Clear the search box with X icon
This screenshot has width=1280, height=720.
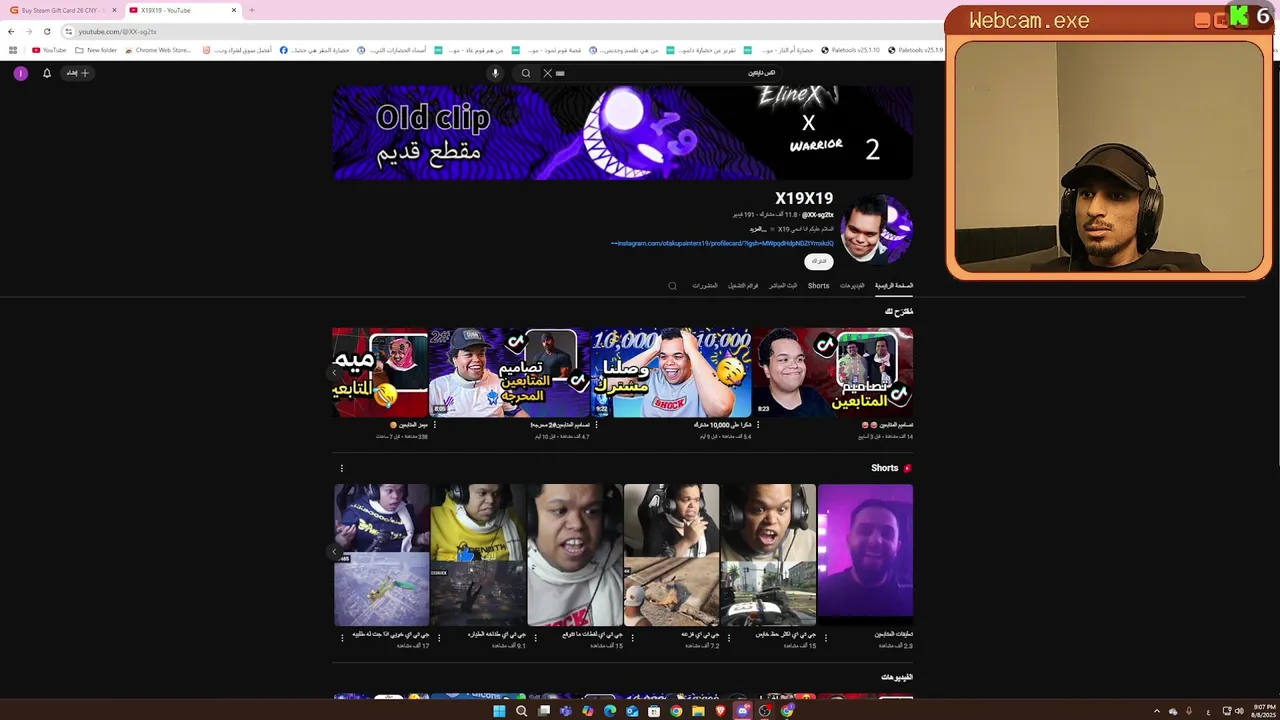coord(547,73)
